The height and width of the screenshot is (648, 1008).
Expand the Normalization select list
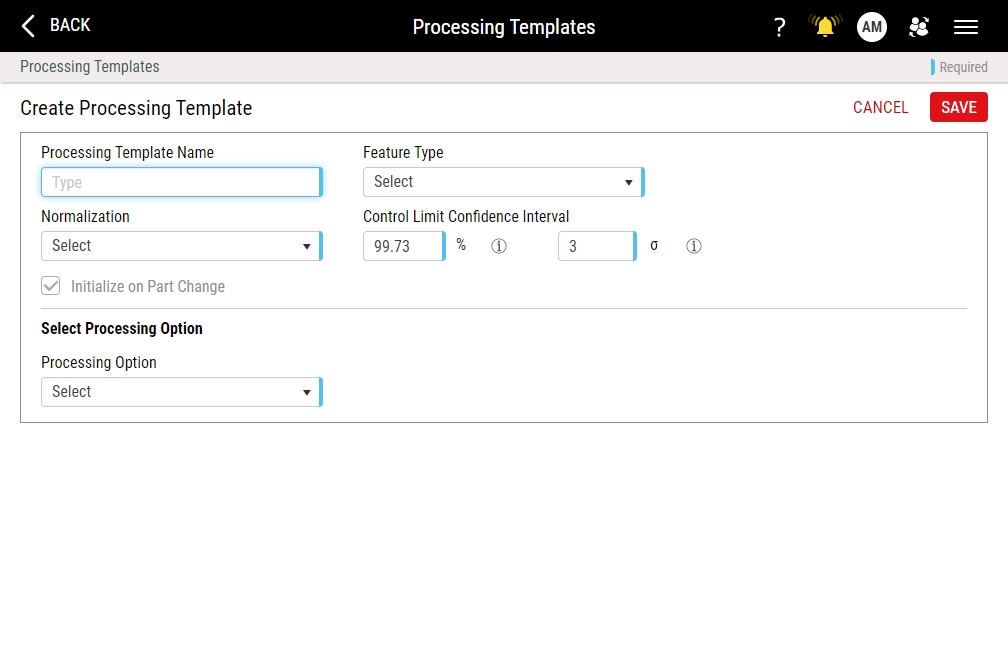tap(180, 246)
